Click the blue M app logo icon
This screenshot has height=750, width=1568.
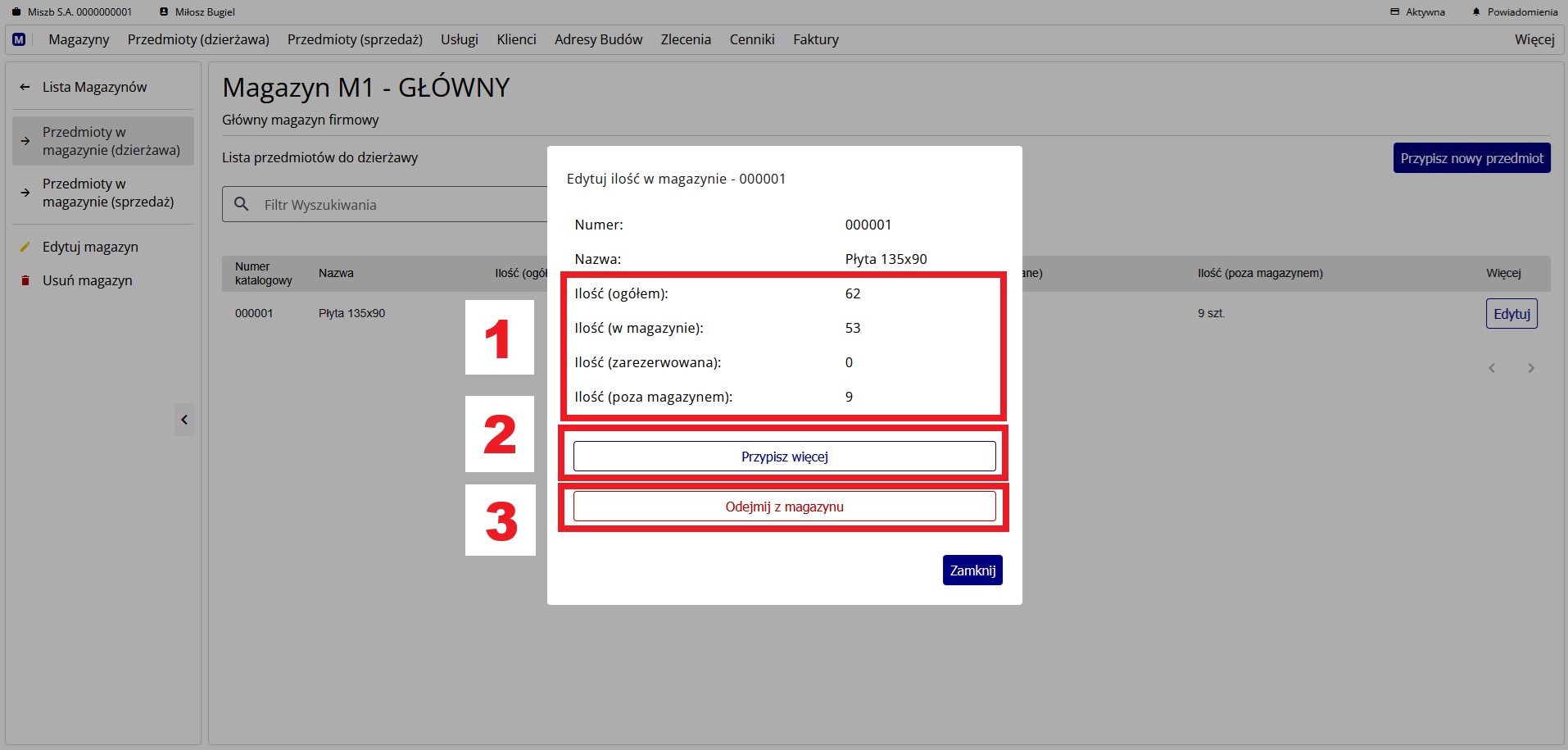19,39
